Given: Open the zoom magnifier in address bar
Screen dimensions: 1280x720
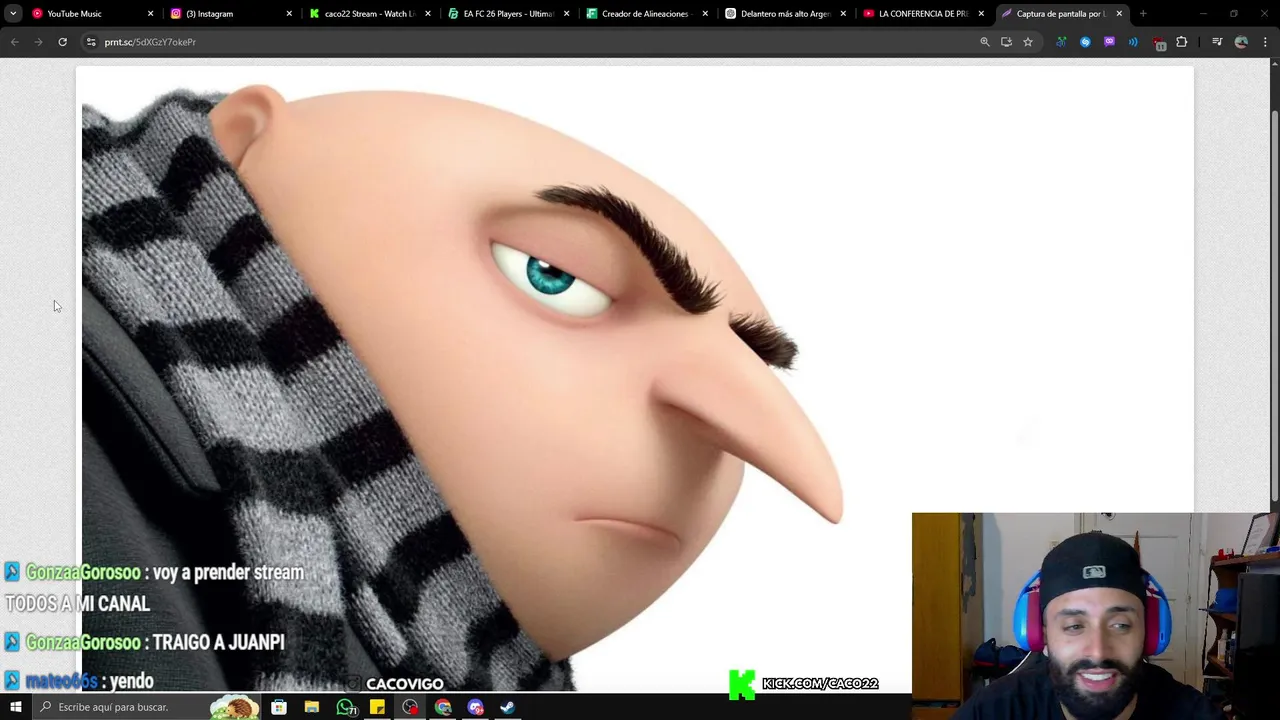Looking at the screenshot, I should click(984, 42).
